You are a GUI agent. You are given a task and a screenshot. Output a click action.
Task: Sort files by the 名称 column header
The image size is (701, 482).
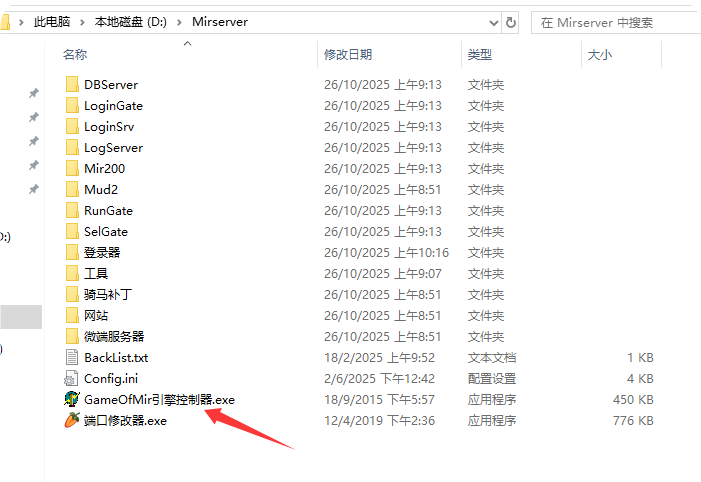[x=75, y=54]
